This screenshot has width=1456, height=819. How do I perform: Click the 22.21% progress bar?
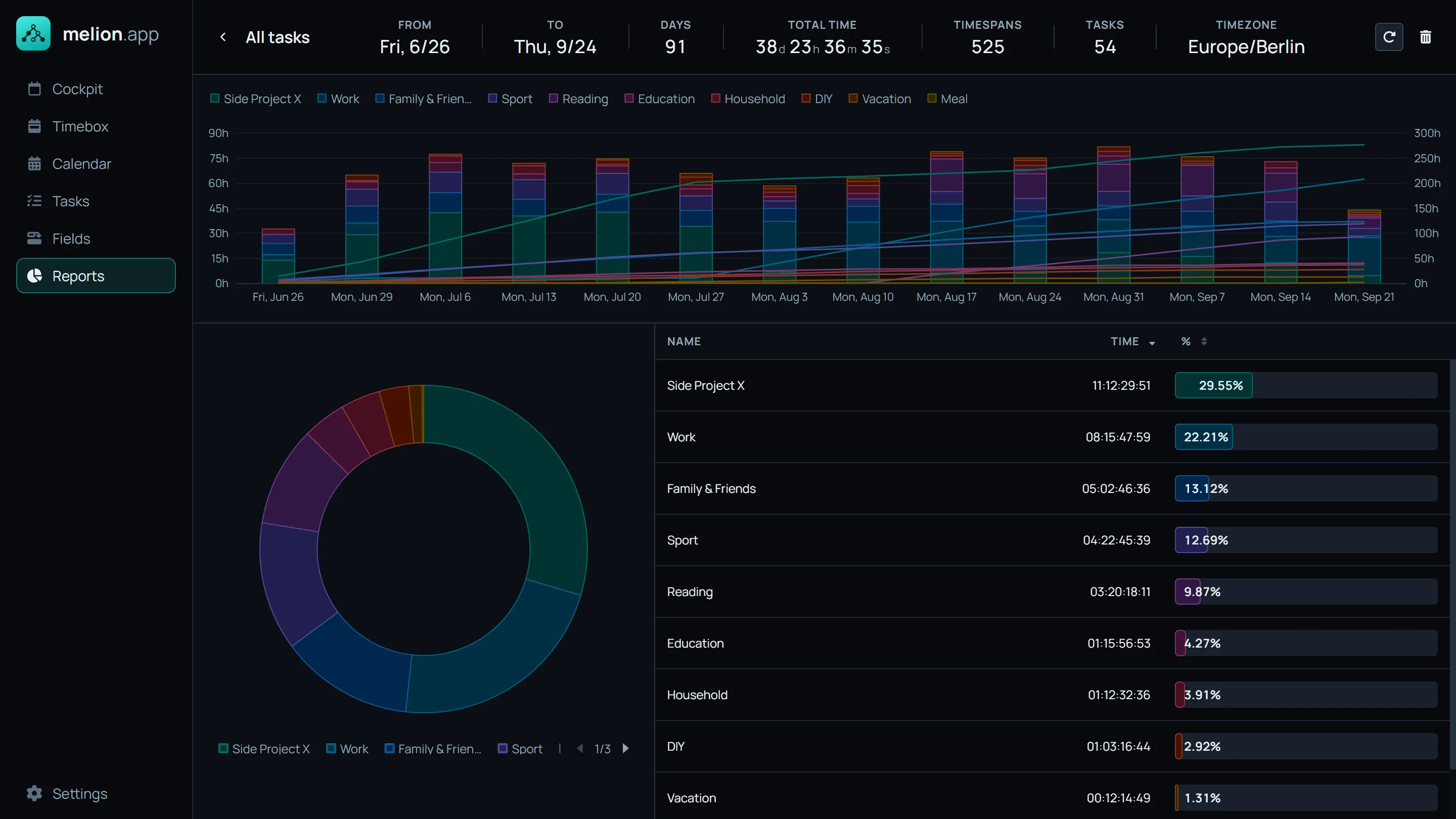1306,437
